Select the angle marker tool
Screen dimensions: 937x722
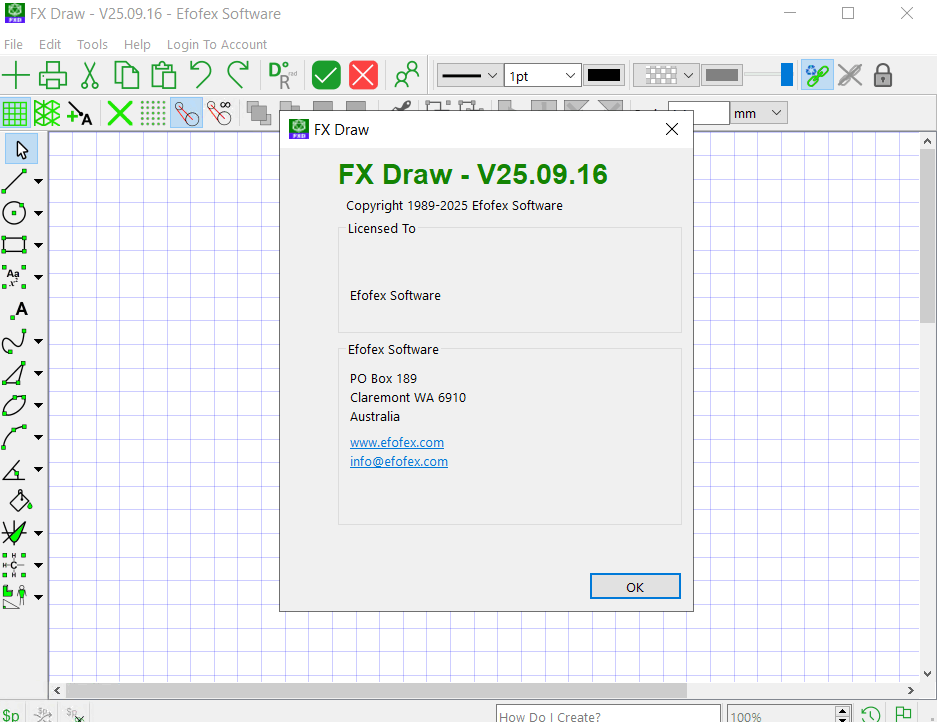pos(14,469)
